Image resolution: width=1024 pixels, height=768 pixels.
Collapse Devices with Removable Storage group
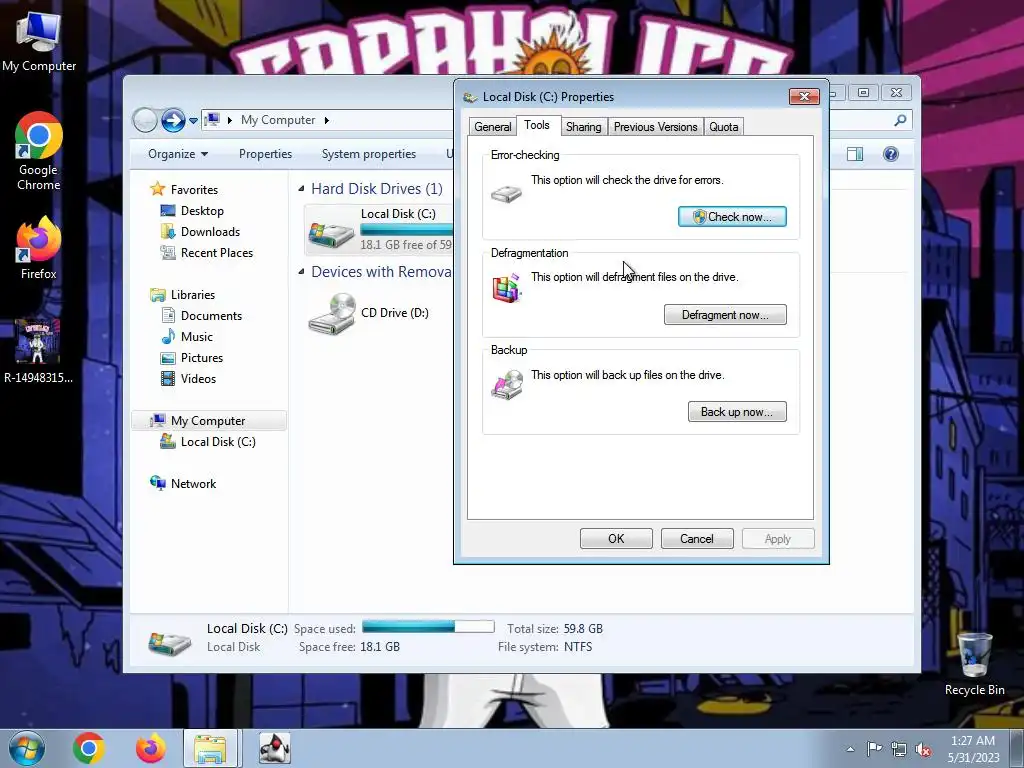(x=301, y=272)
